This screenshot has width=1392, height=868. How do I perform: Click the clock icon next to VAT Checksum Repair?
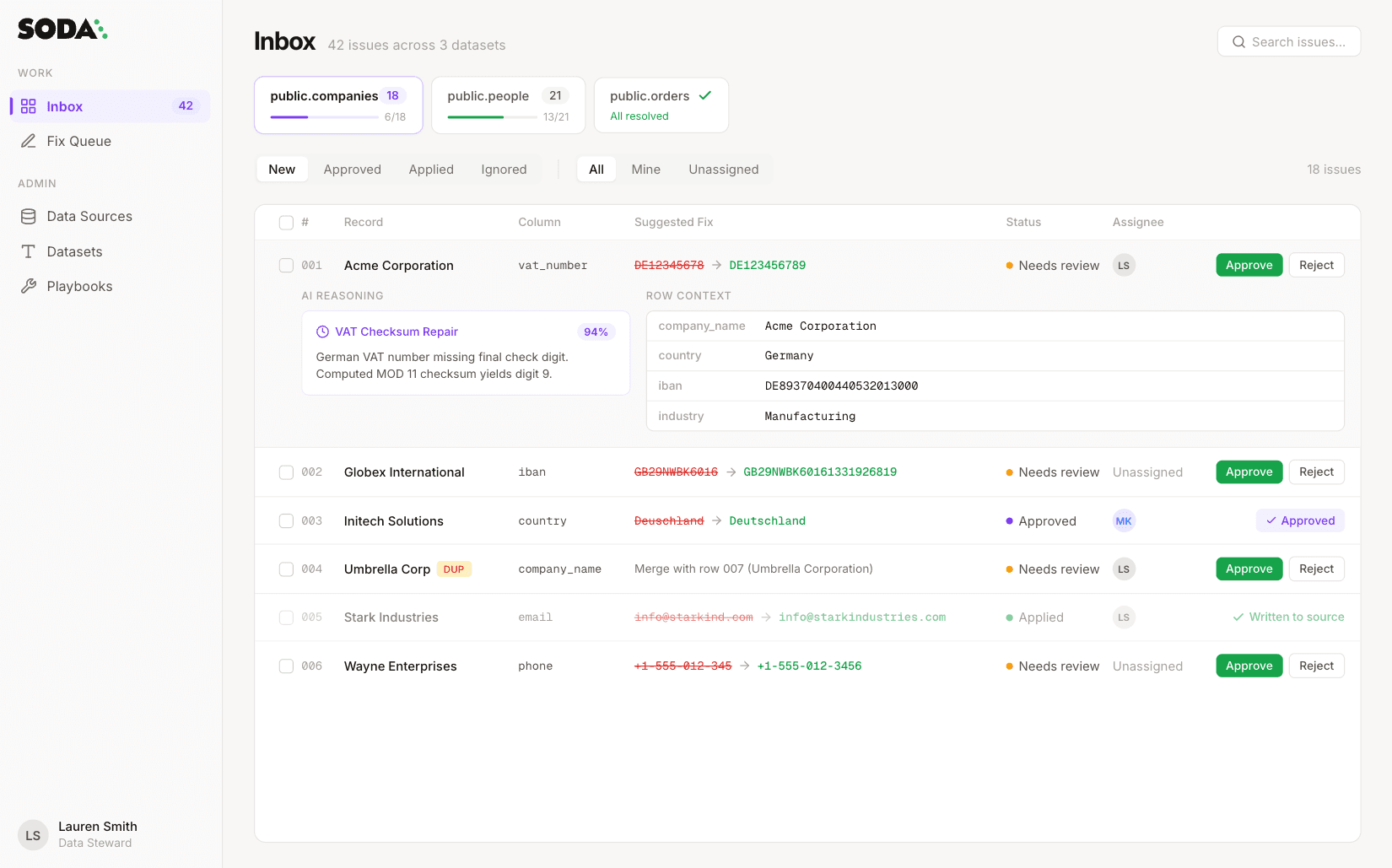point(321,332)
